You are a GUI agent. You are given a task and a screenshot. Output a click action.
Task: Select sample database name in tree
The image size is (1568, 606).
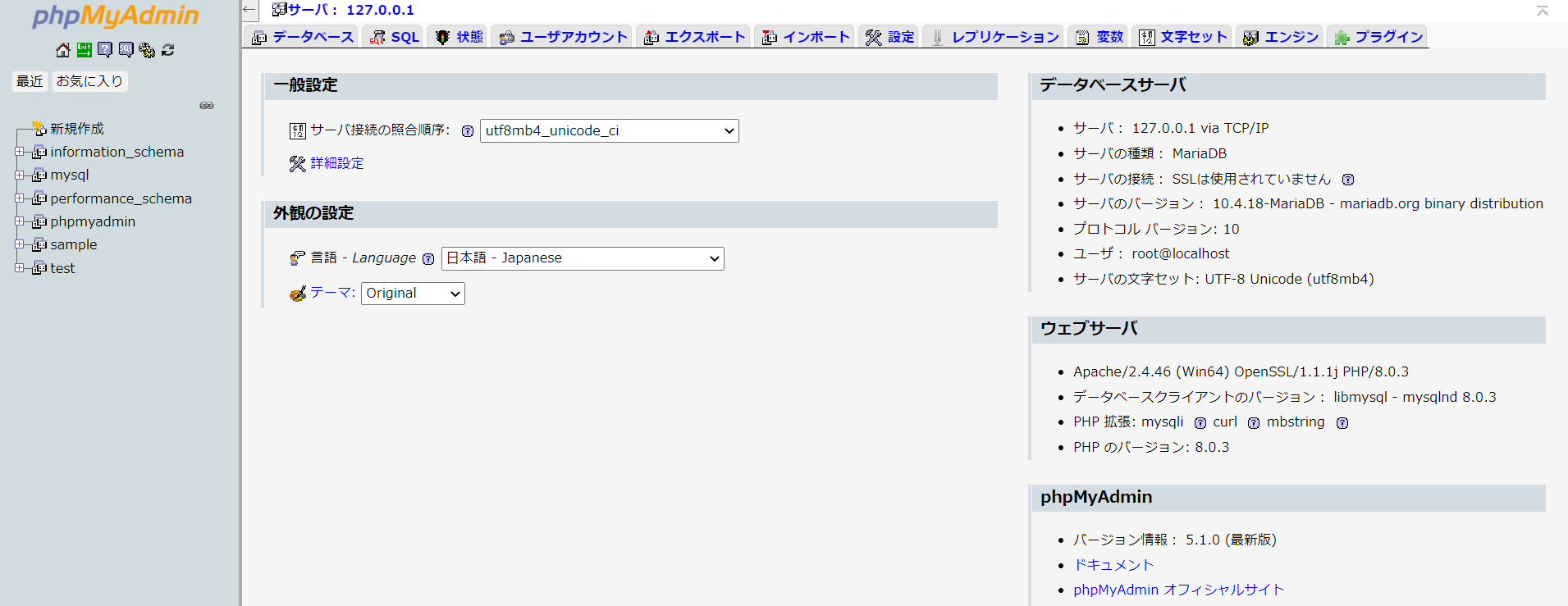pos(74,244)
